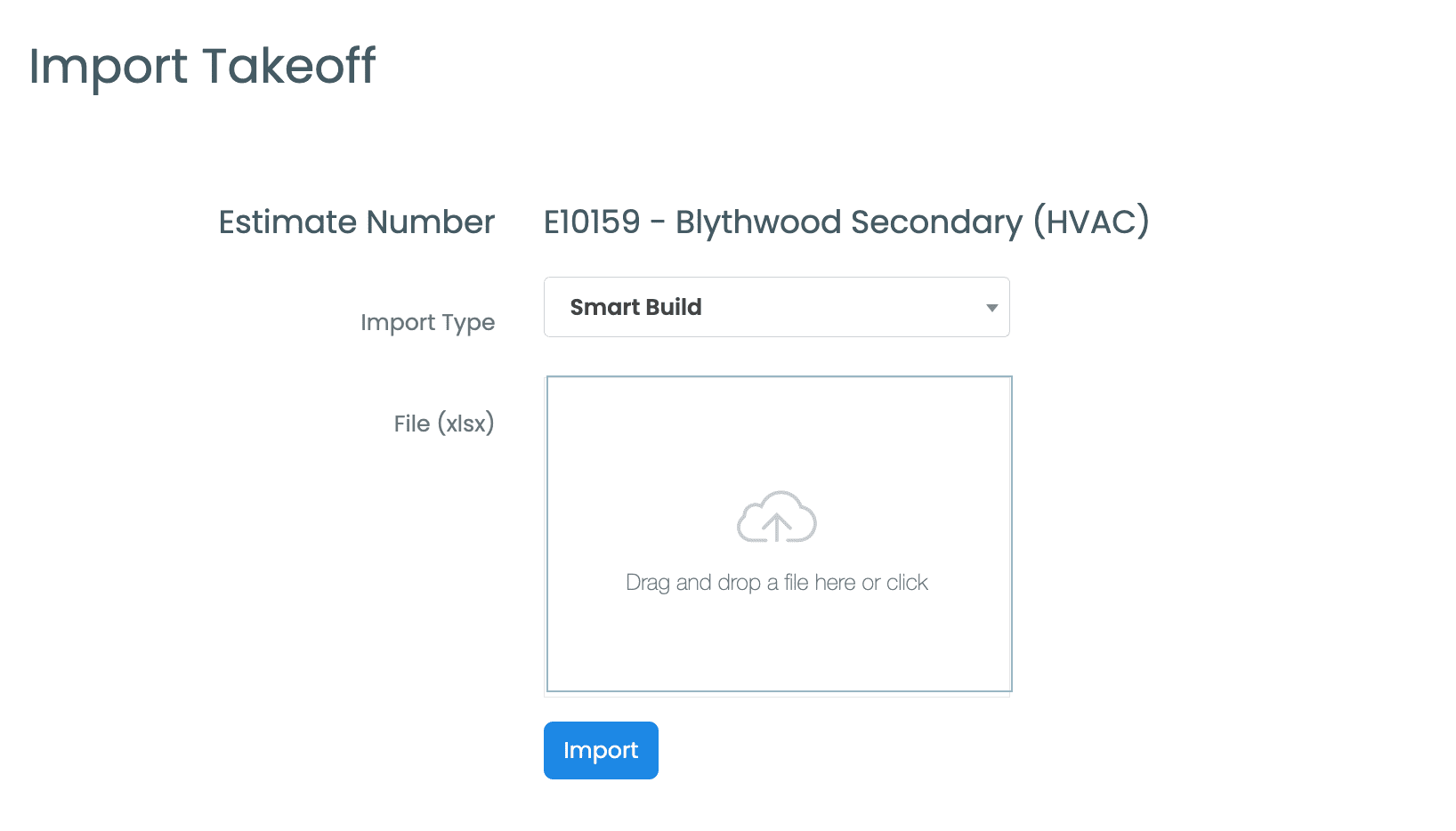
Task: Click the upward arrow inside the cloud icon
Action: pyautogui.click(x=777, y=527)
